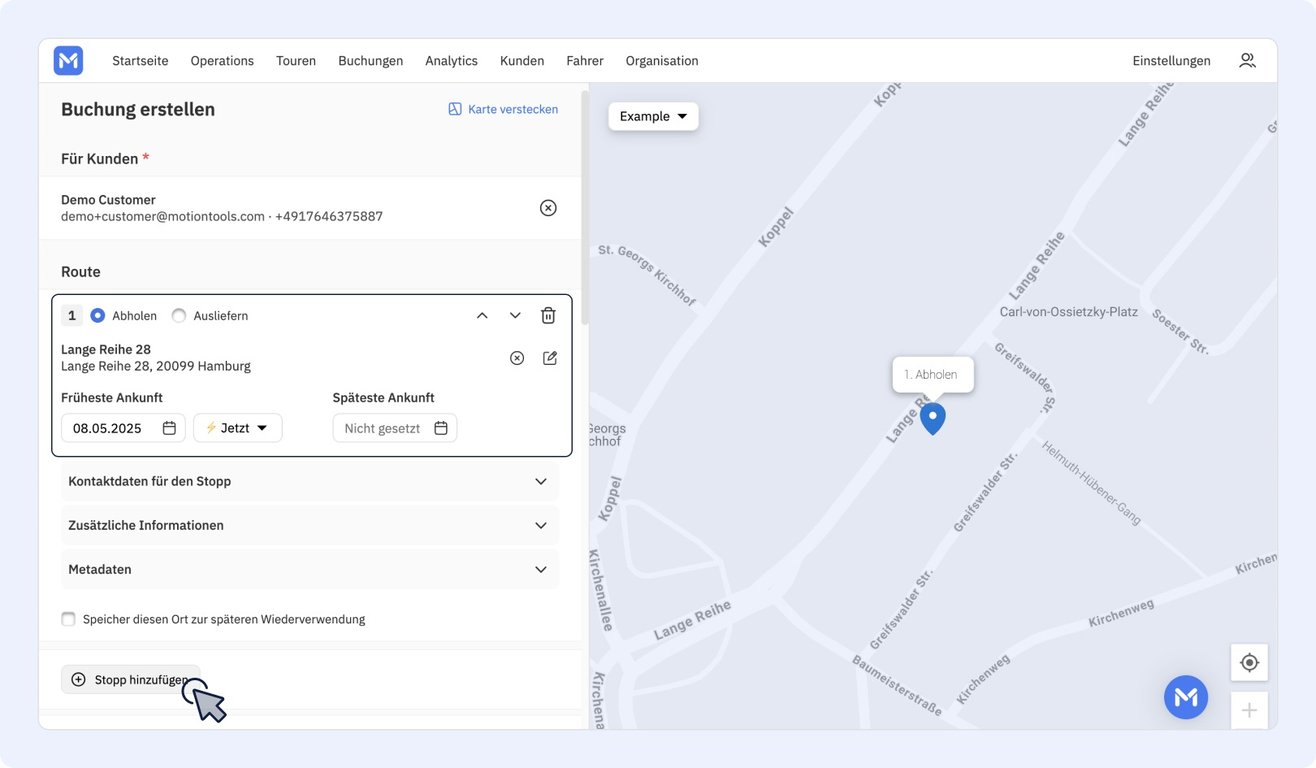Image resolution: width=1316 pixels, height=768 pixels.
Task: Open the user account icon
Action: tap(1247, 61)
